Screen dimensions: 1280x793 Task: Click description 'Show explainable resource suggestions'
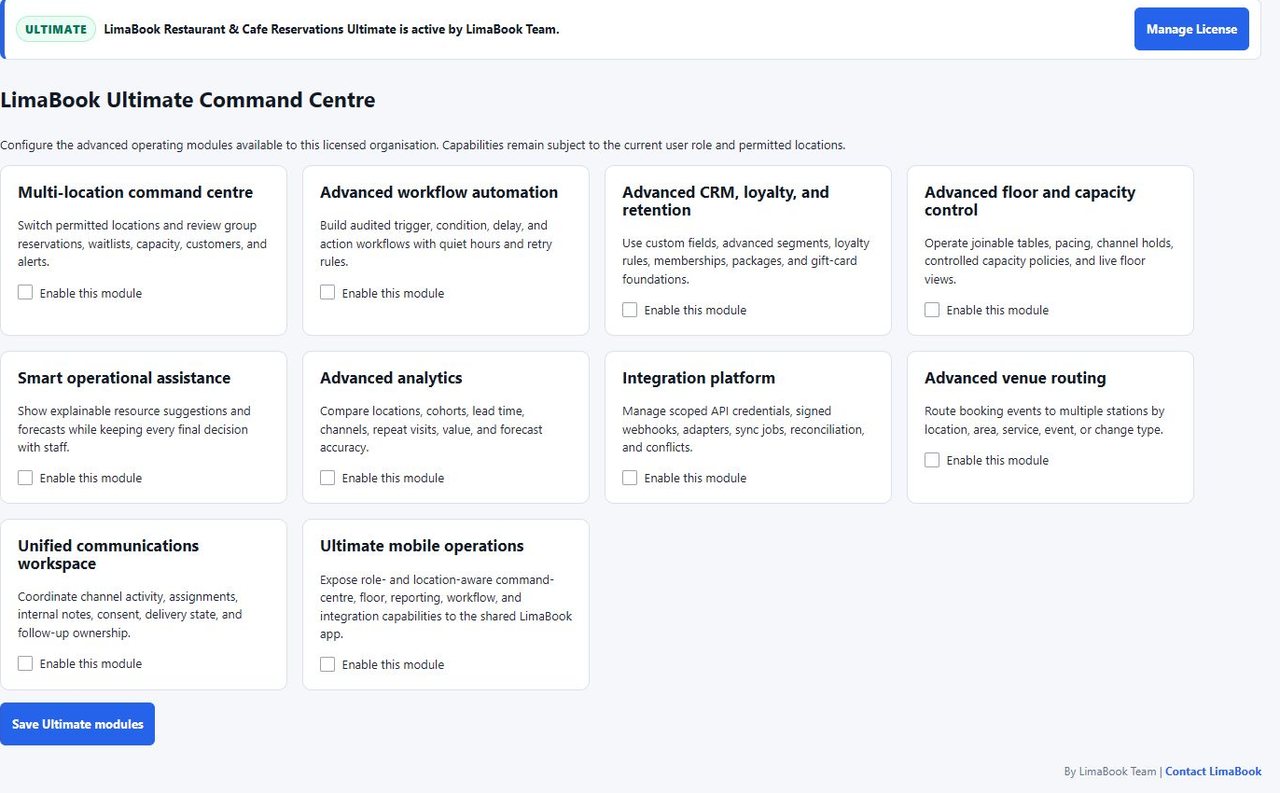[134, 429]
